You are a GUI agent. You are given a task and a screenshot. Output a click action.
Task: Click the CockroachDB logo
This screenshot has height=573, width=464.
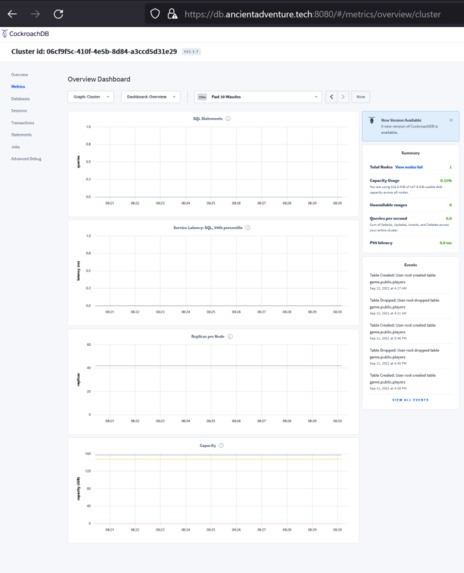coord(25,34)
